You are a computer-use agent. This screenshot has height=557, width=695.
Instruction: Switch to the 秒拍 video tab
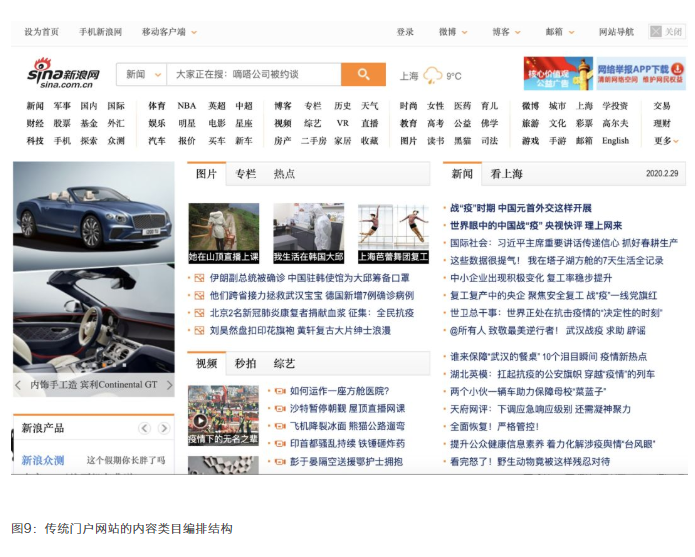pyautogui.click(x=245, y=364)
